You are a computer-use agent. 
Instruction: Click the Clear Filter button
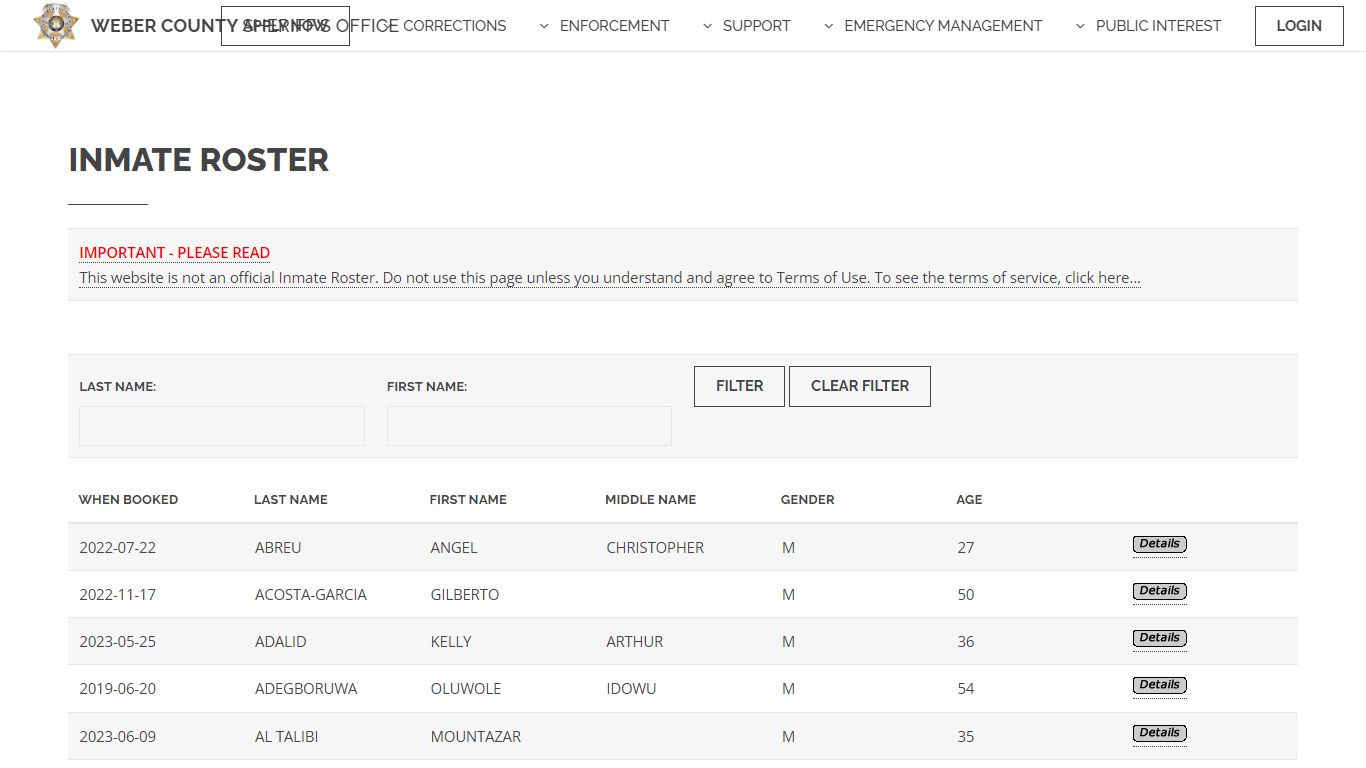(860, 386)
